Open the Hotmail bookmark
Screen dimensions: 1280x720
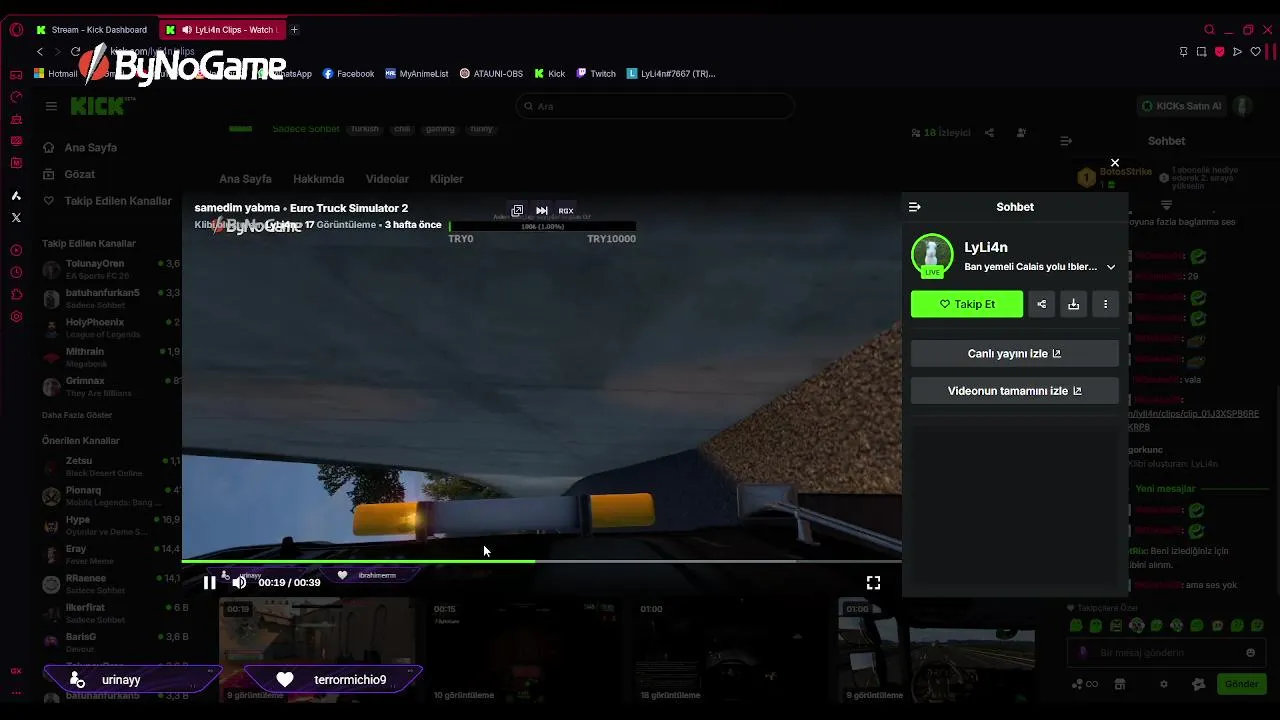pos(56,74)
